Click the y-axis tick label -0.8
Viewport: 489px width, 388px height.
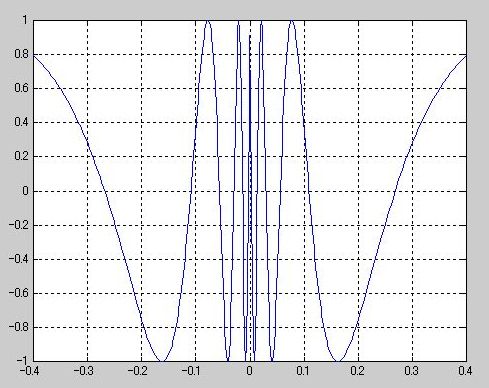[19, 327]
